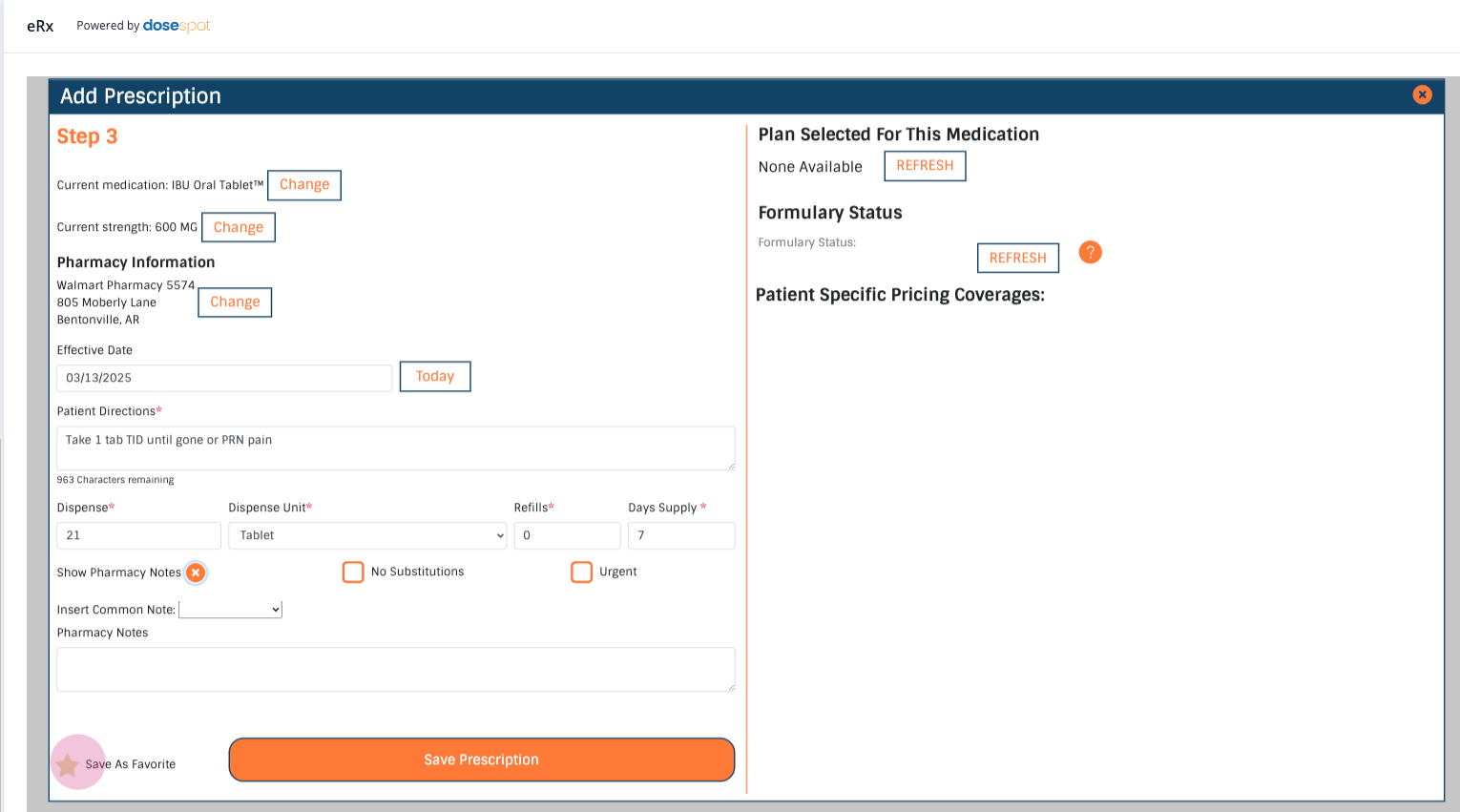Click Change next to current medication
Viewport: 1460px width, 812px height.
[304, 184]
